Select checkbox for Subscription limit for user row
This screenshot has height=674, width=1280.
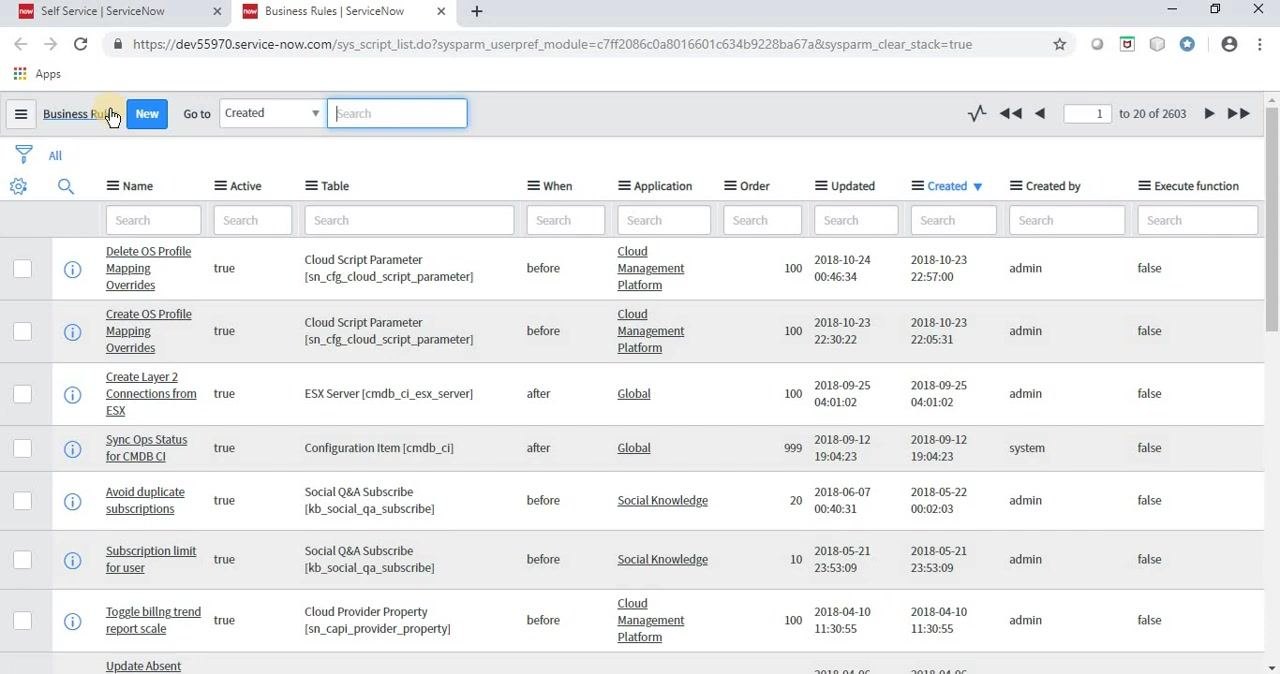(22, 559)
